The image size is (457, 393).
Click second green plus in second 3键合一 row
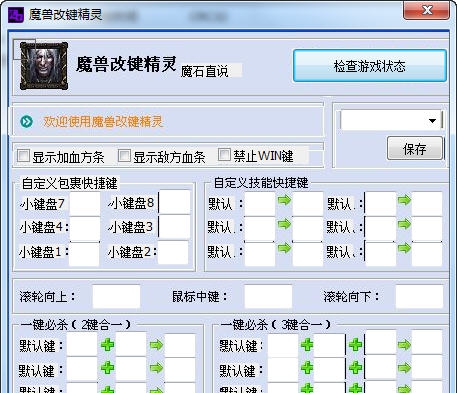tap(355, 368)
